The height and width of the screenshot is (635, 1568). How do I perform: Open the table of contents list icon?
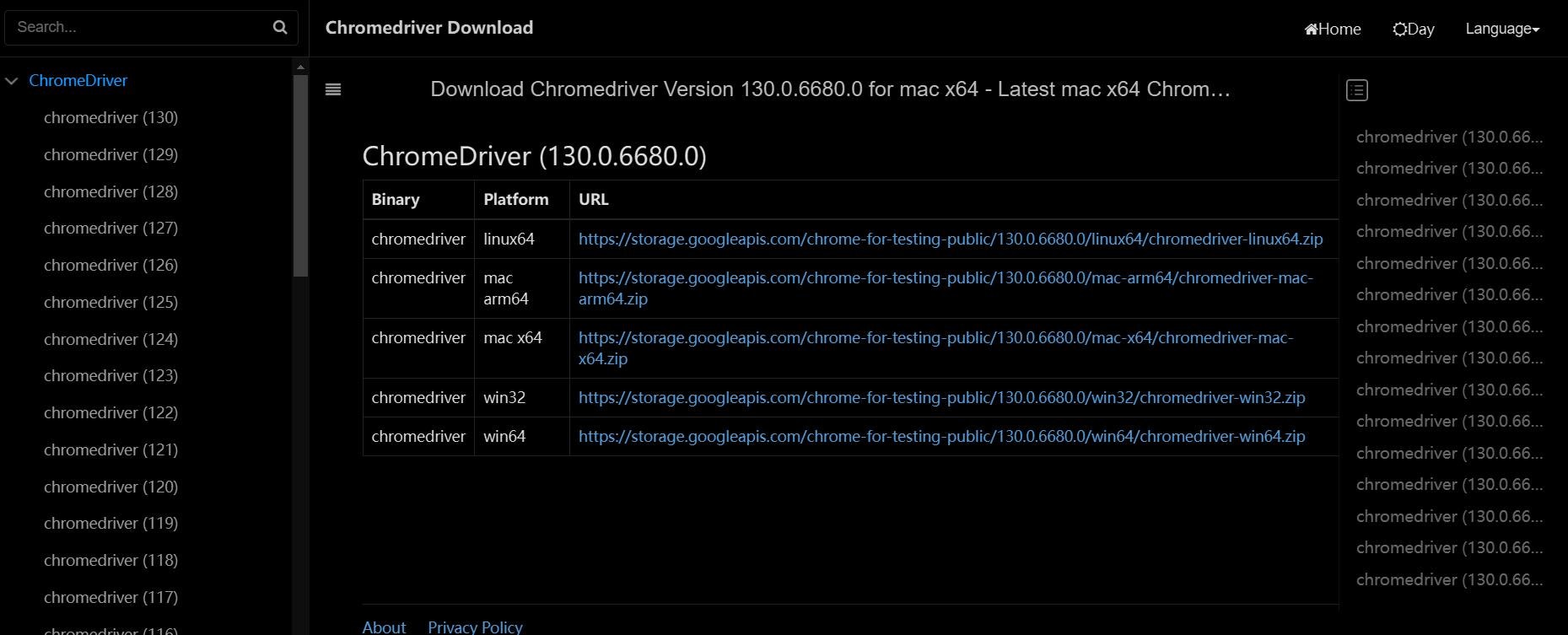coord(1357,90)
